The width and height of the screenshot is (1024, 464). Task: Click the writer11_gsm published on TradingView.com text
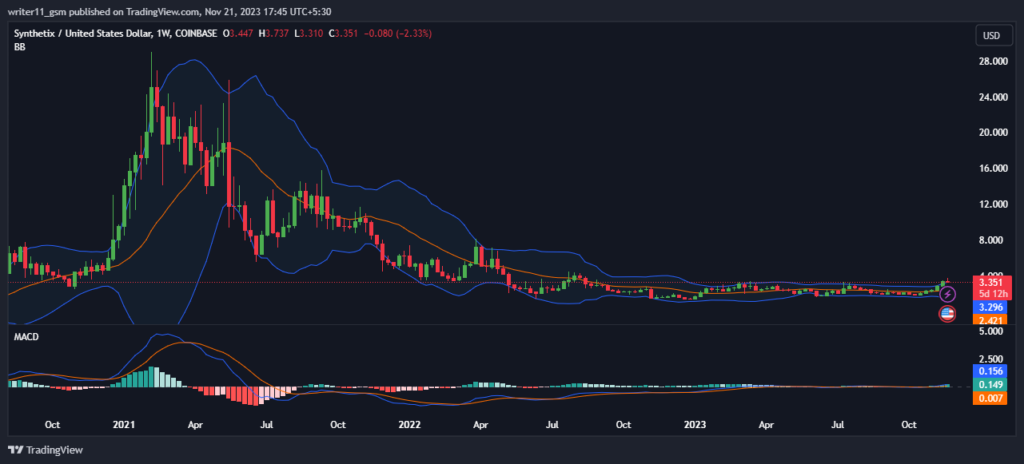(102, 10)
